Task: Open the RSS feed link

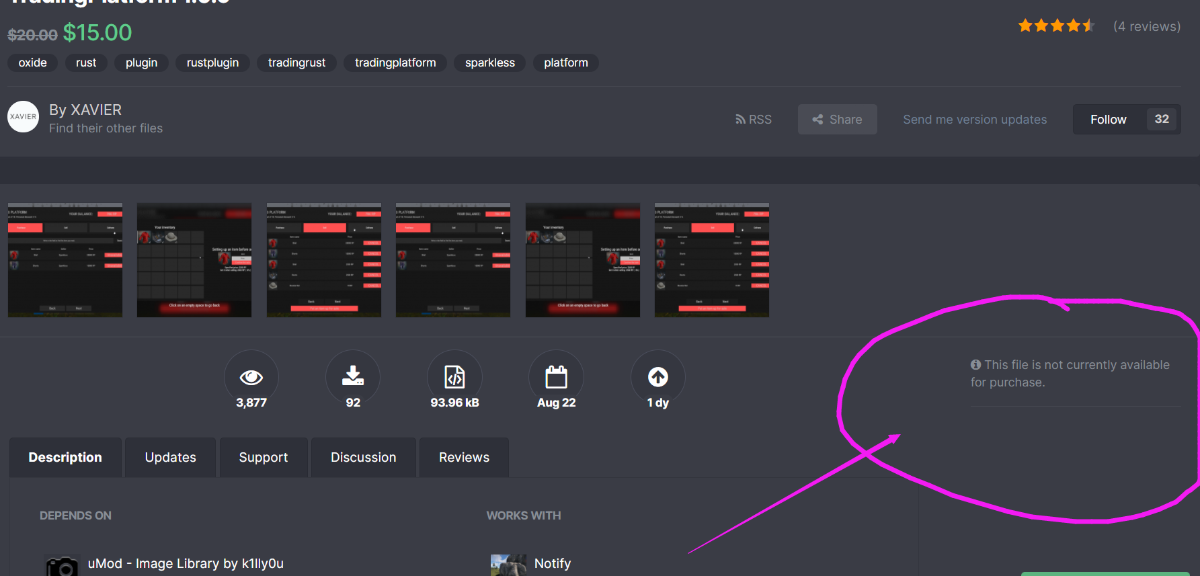Action: pos(753,119)
